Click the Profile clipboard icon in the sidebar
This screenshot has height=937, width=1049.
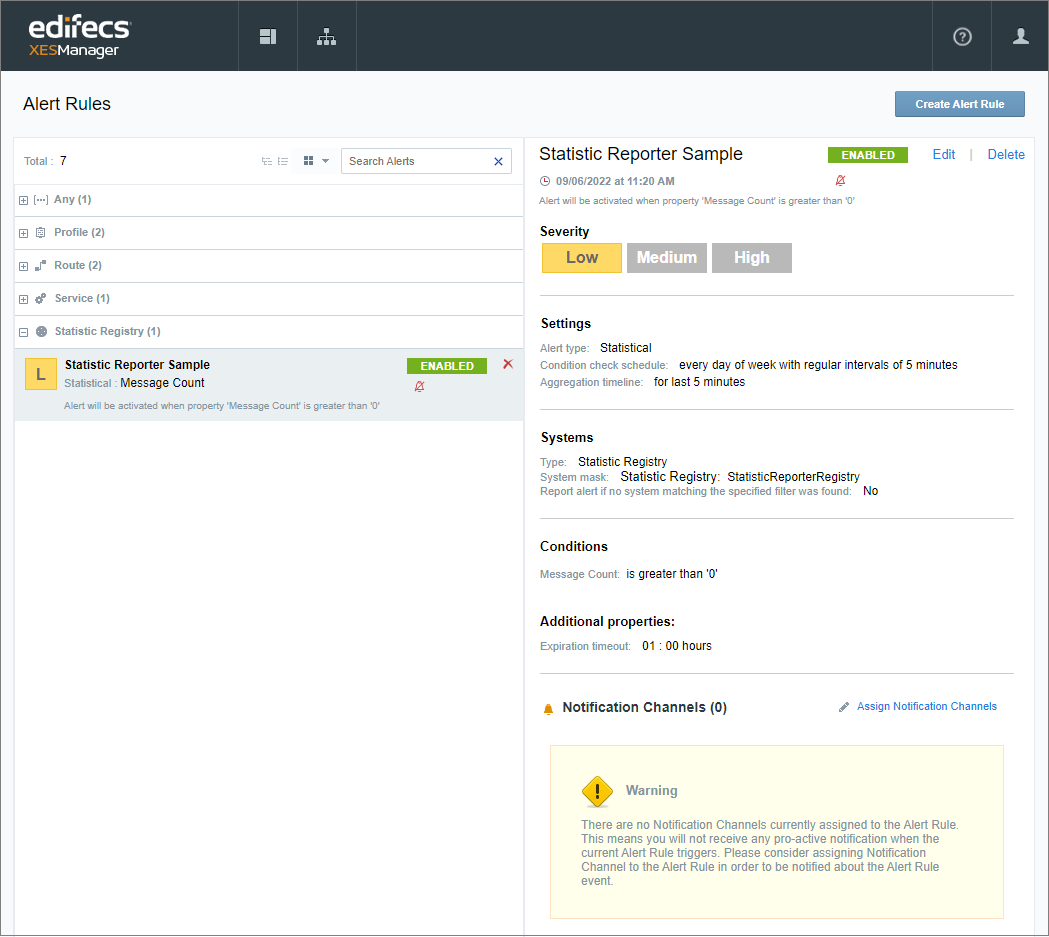pos(40,232)
